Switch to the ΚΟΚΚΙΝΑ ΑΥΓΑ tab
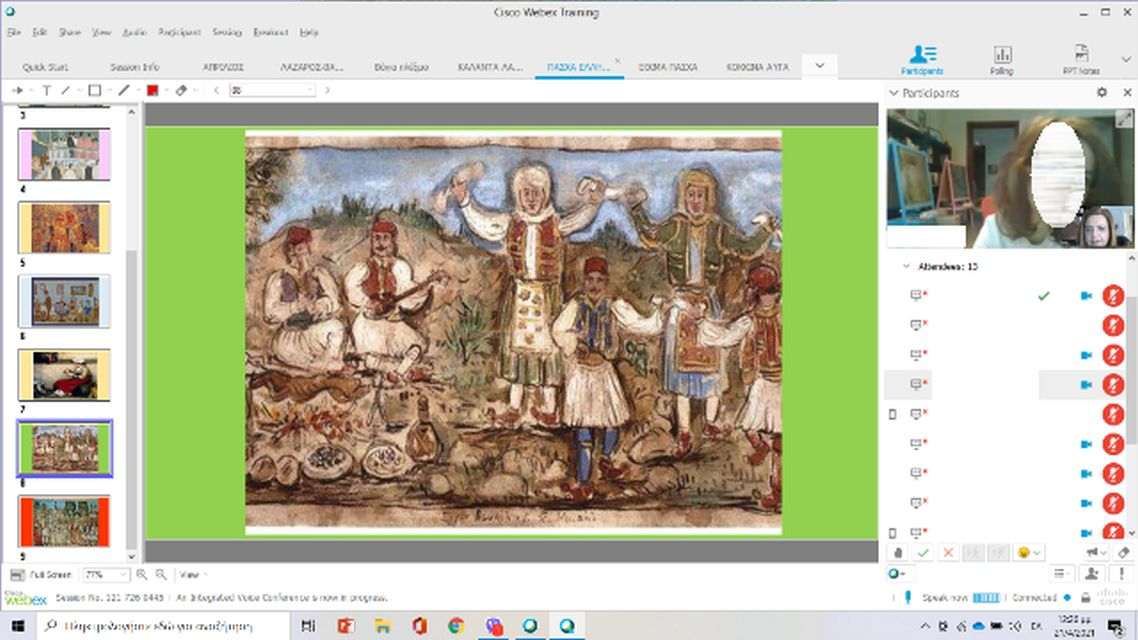 758,67
